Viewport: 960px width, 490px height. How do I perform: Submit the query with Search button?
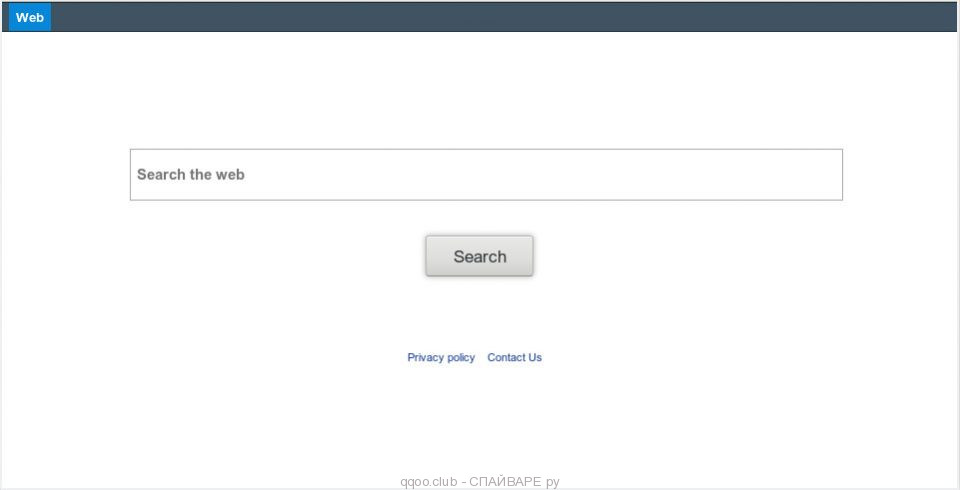coord(479,256)
